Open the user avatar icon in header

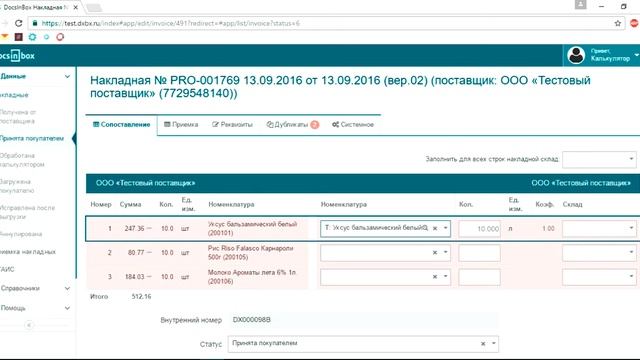click(x=576, y=55)
